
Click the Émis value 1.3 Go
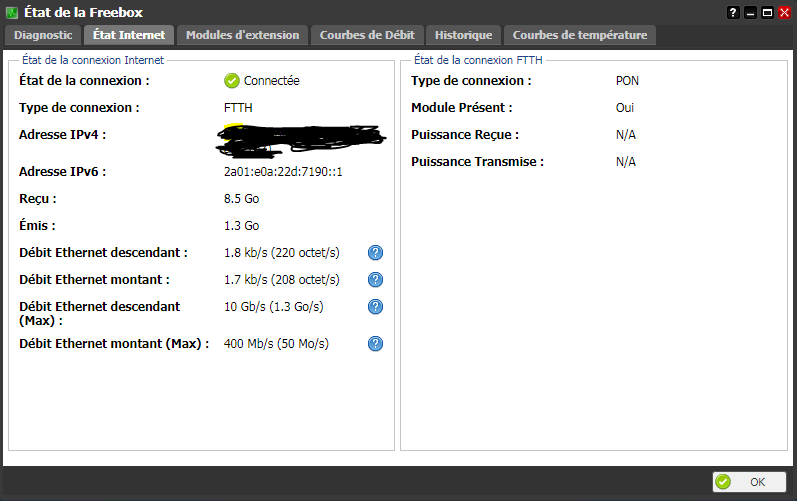pyautogui.click(x=241, y=226)
